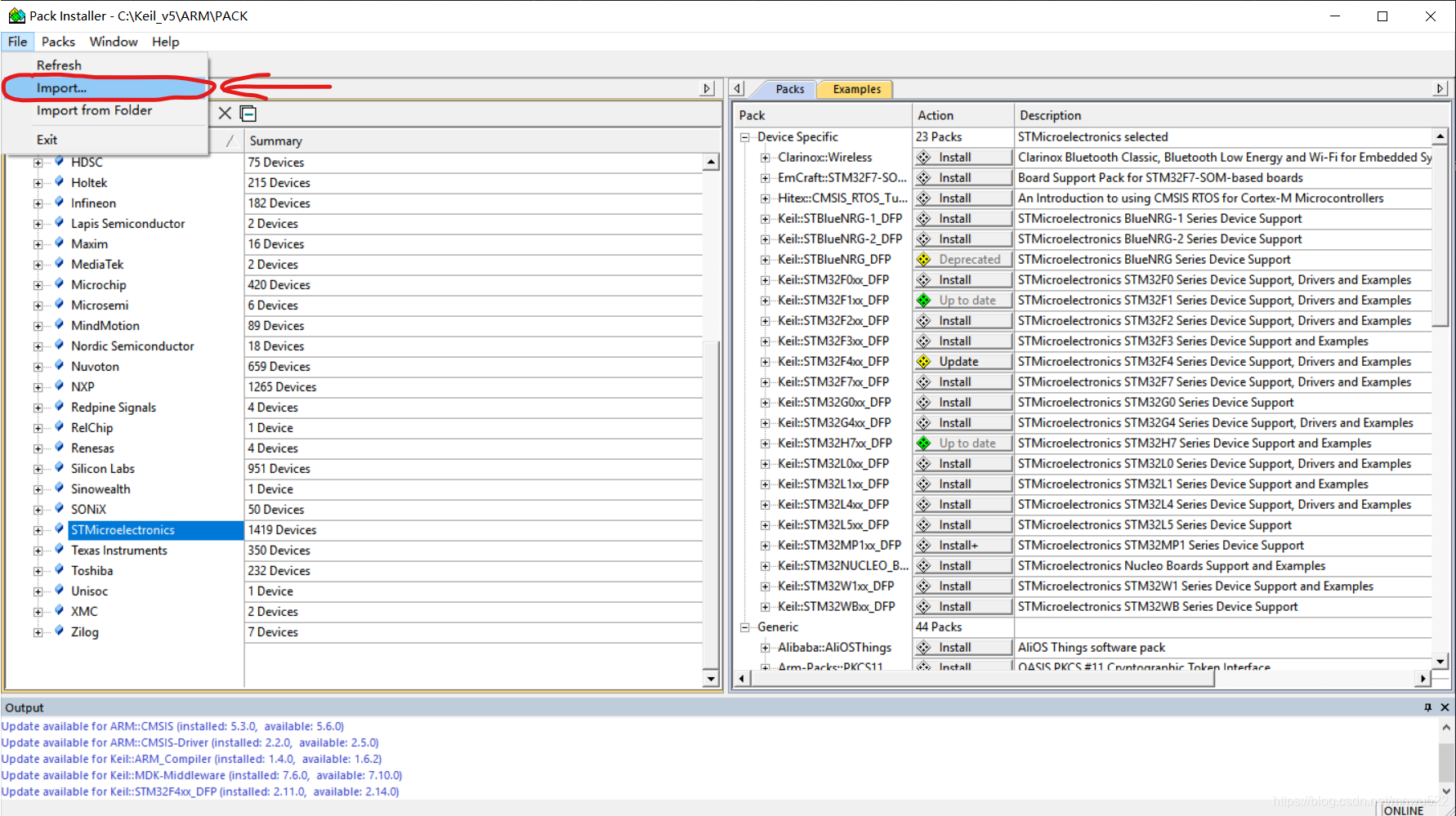Expand the Keil::STM32L4xx_DFP pack node
Viewport: 1456px width, 816px height.
click(765, 505)
